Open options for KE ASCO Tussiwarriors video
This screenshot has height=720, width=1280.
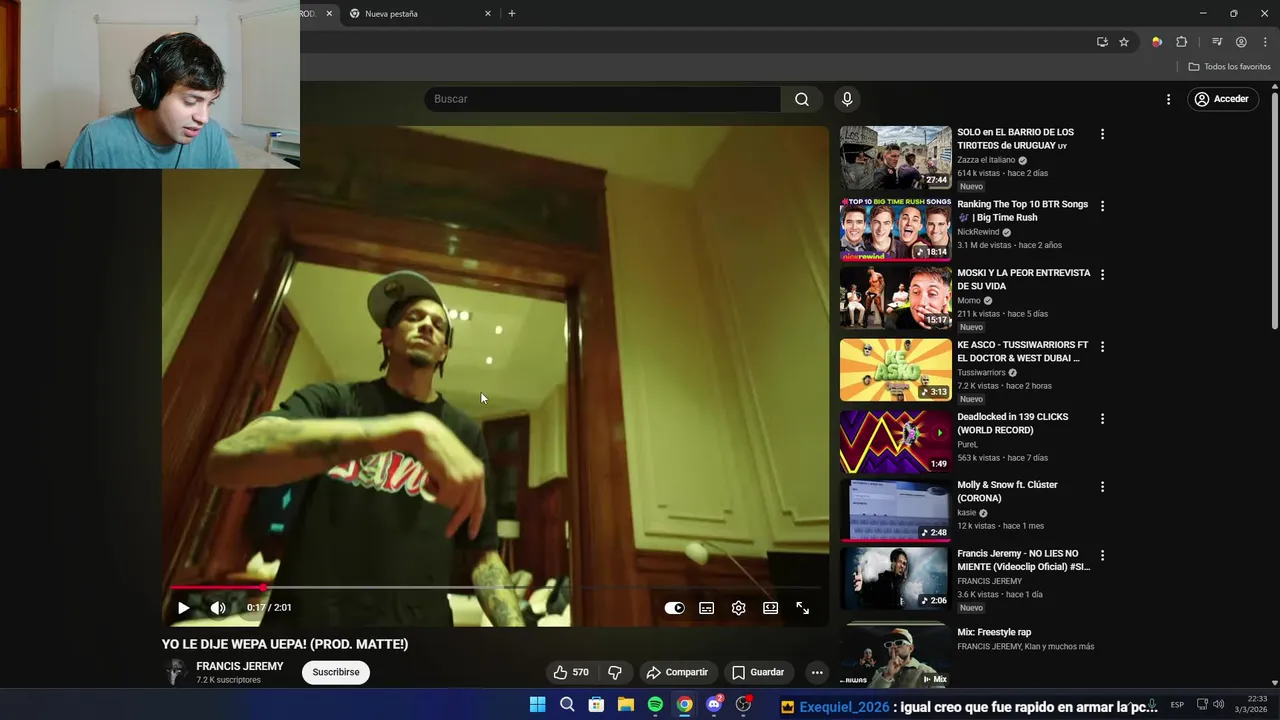point(1102,347)
